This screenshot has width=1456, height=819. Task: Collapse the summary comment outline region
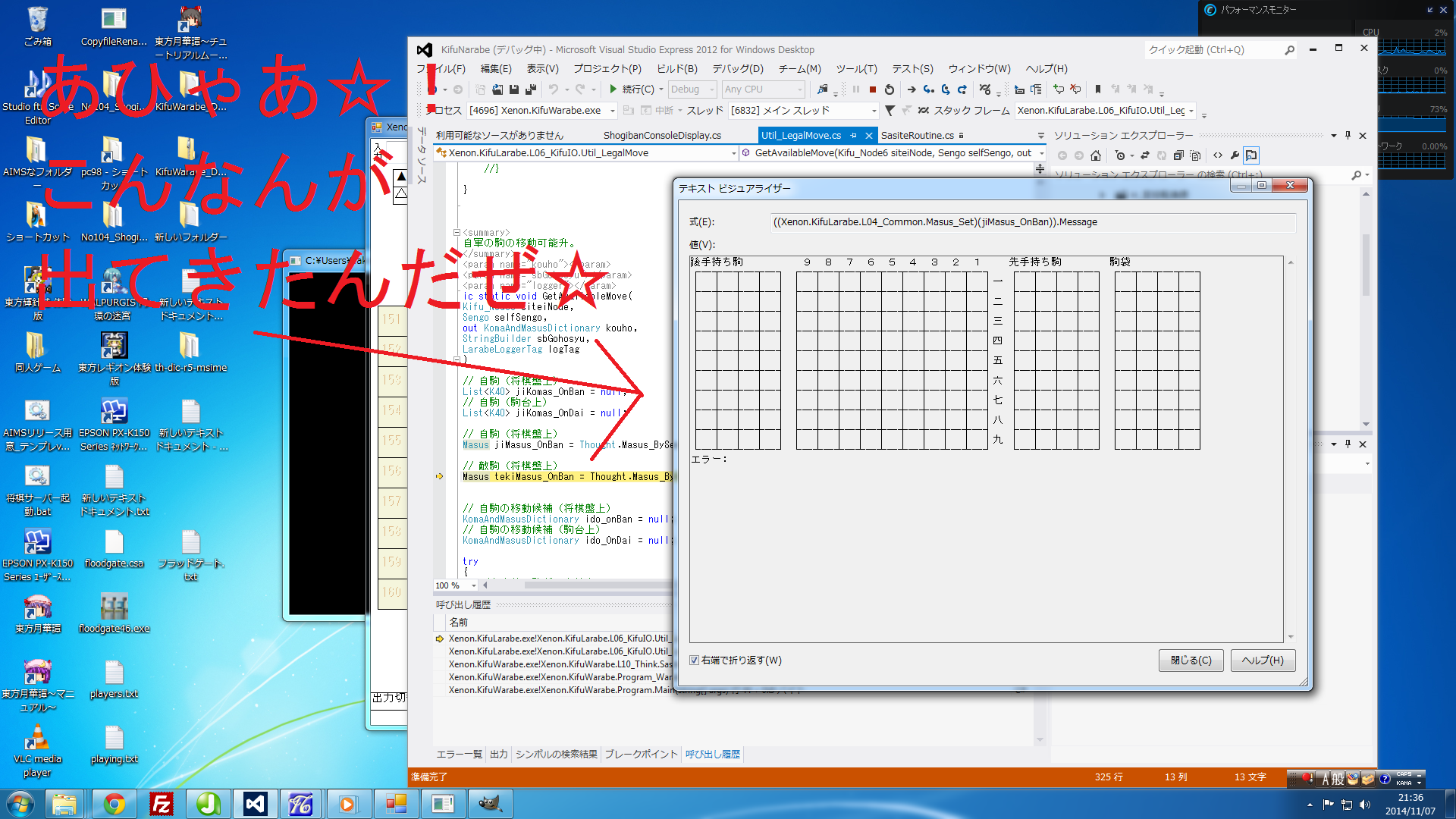tap(457, 233)
